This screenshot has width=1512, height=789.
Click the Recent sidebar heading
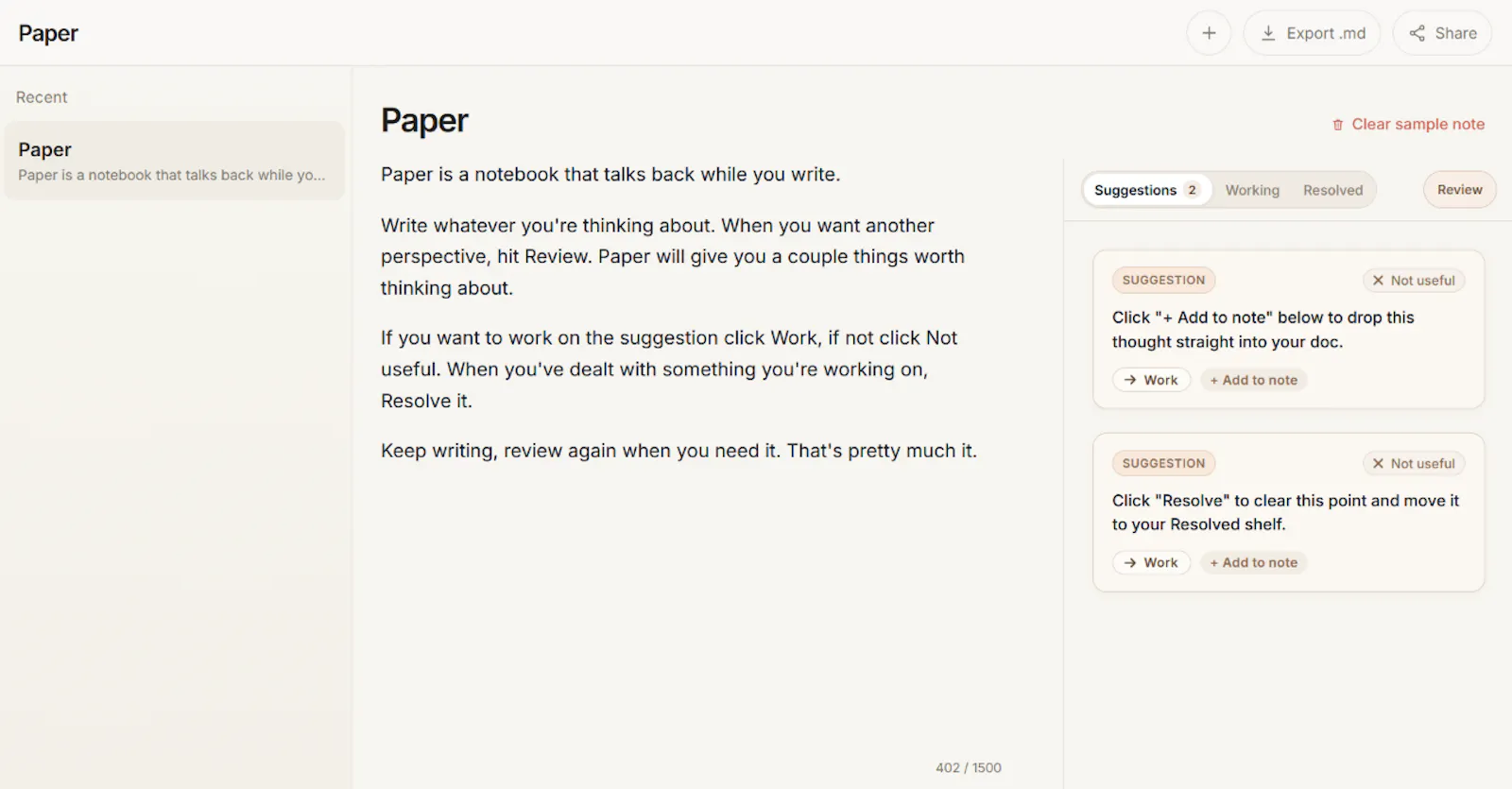tap(42, 97)
